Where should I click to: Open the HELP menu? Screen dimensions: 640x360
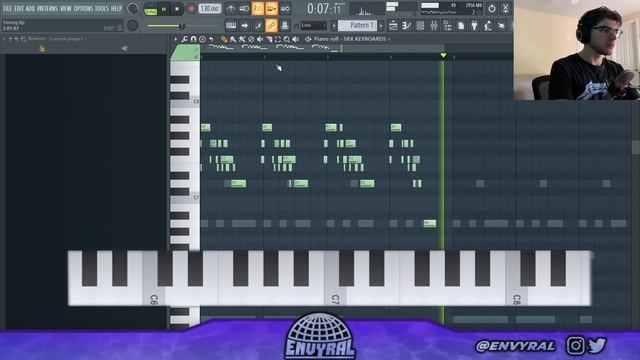point(116,8)
